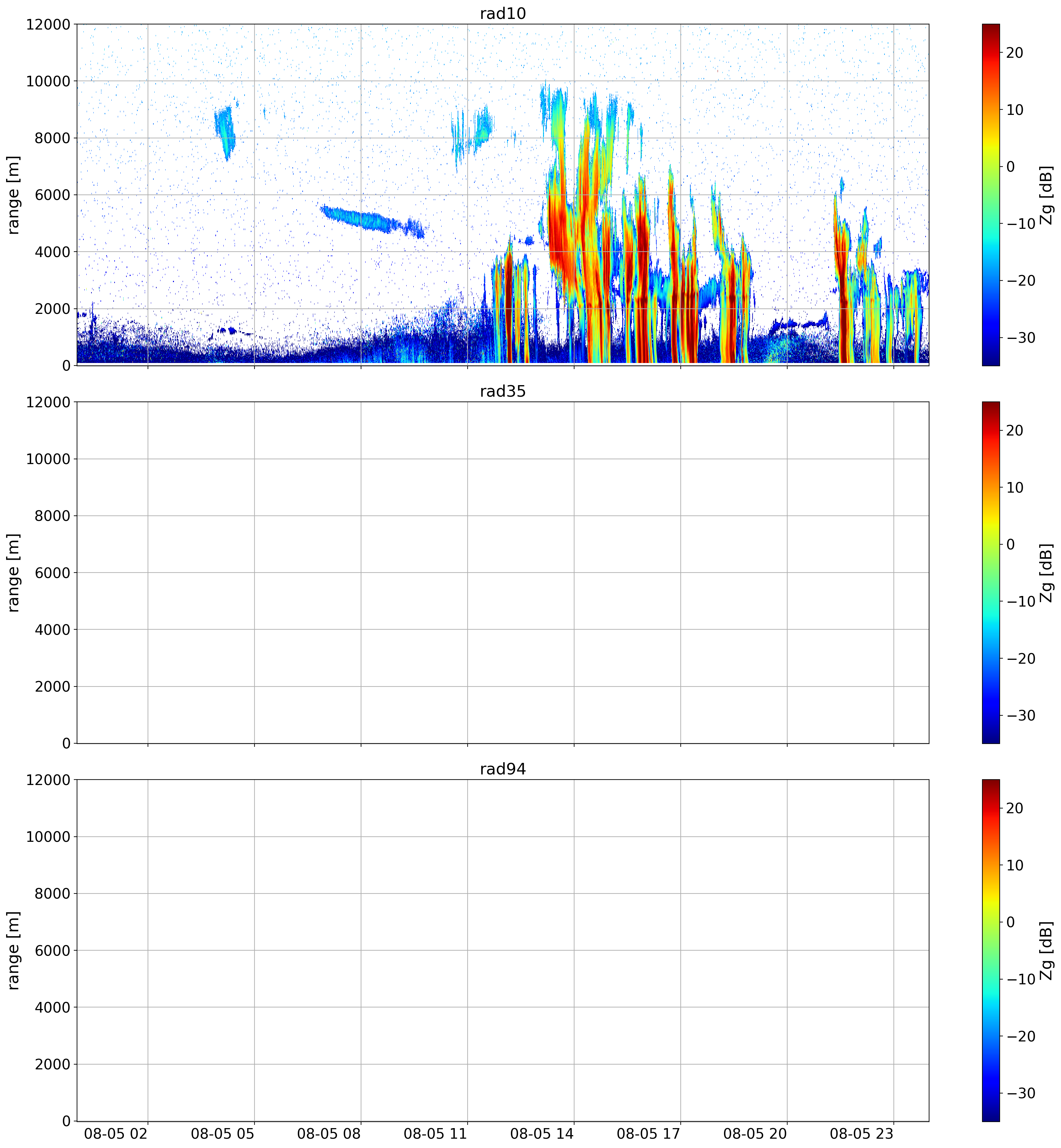This screenshot has height=1148, width=1061.
Task: Click the 2000 y-tick in rad10 panel
Action: tap(52, 308)
